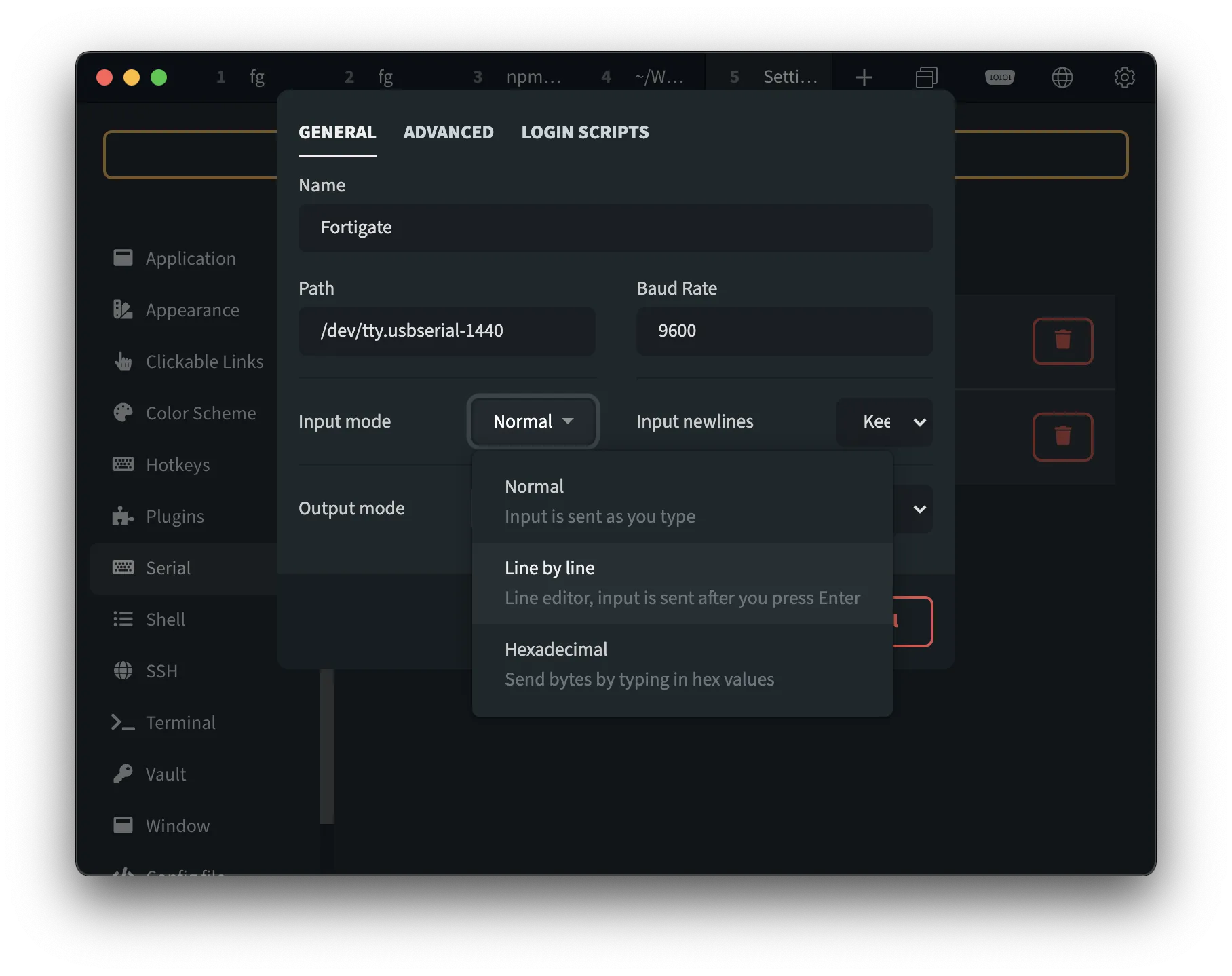Delete the second serial profile with trash icon

1062,436
